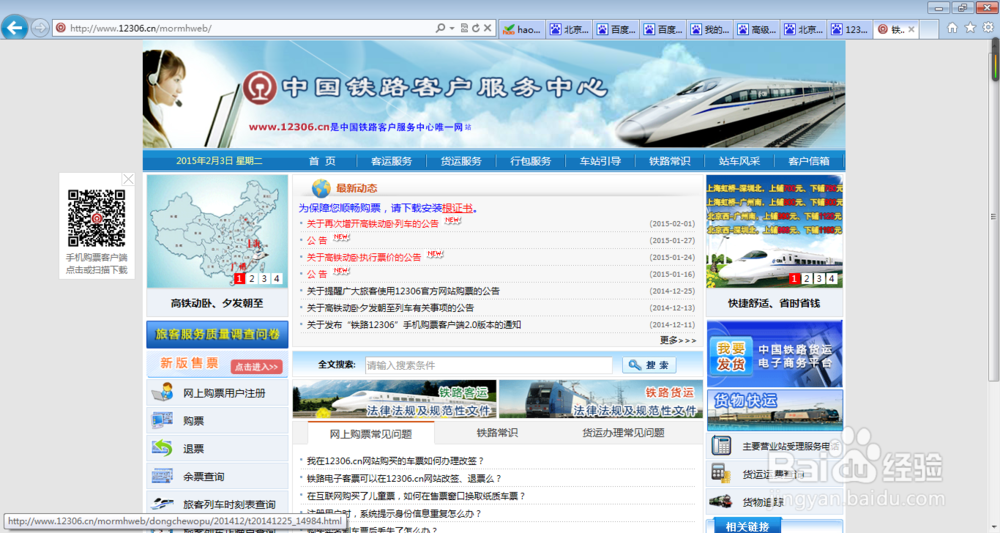
Task: Click the red 点击进入>> button
Action: click(x=256, y=367)
